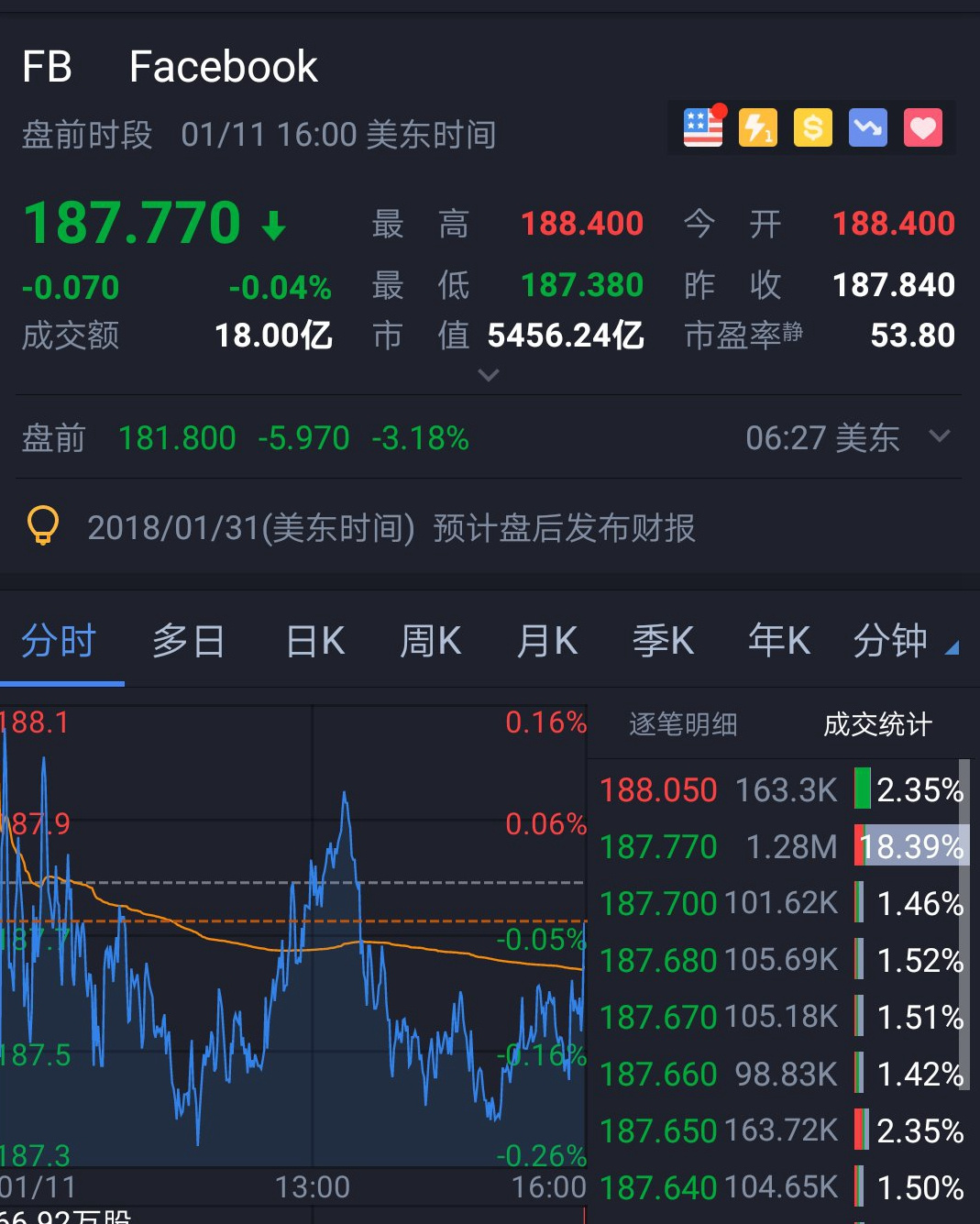Select the 分时 chart tab
Viewport: 980px width, 1224px height.
click(60, 640)
